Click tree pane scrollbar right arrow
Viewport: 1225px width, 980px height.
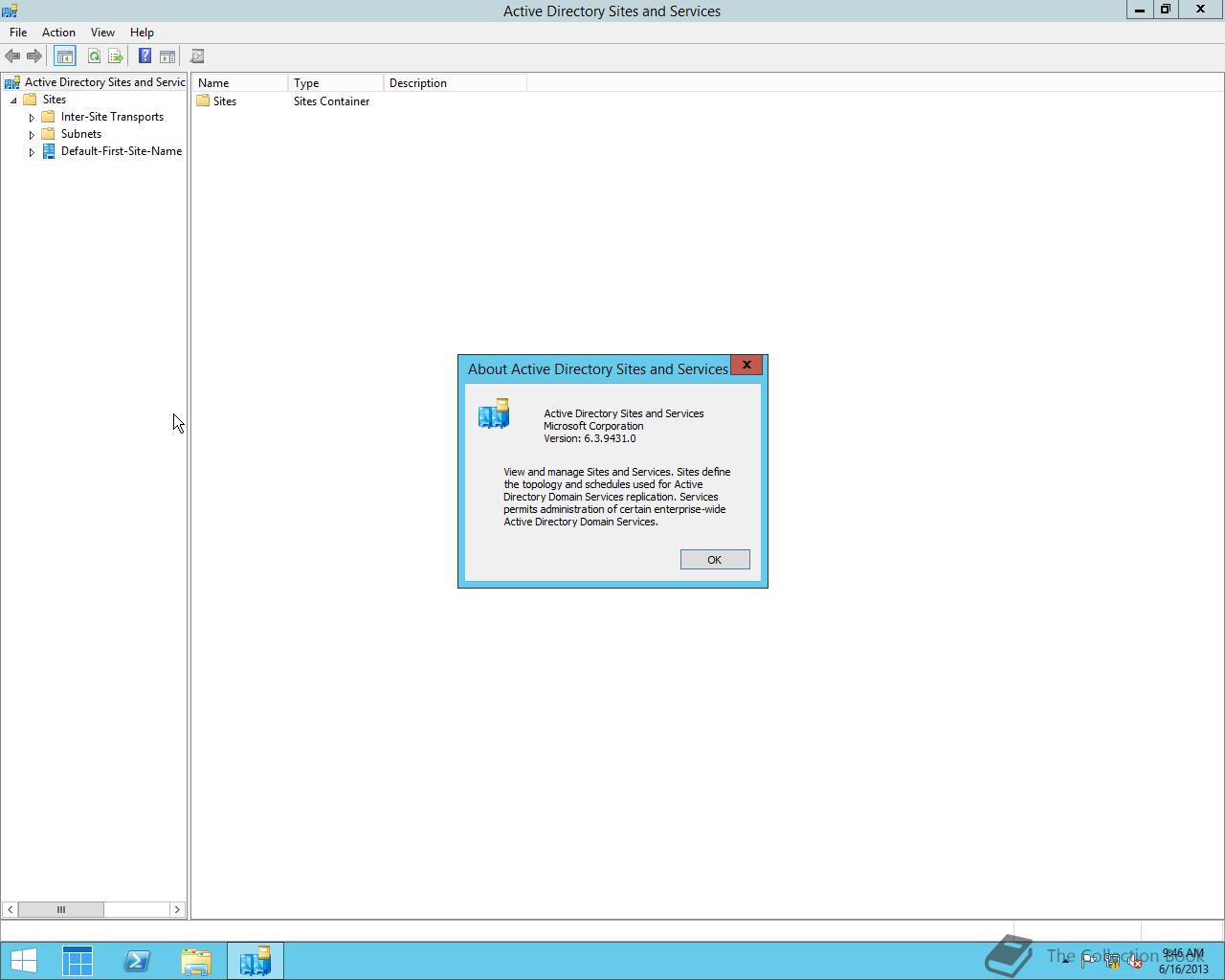pos(177,909)
